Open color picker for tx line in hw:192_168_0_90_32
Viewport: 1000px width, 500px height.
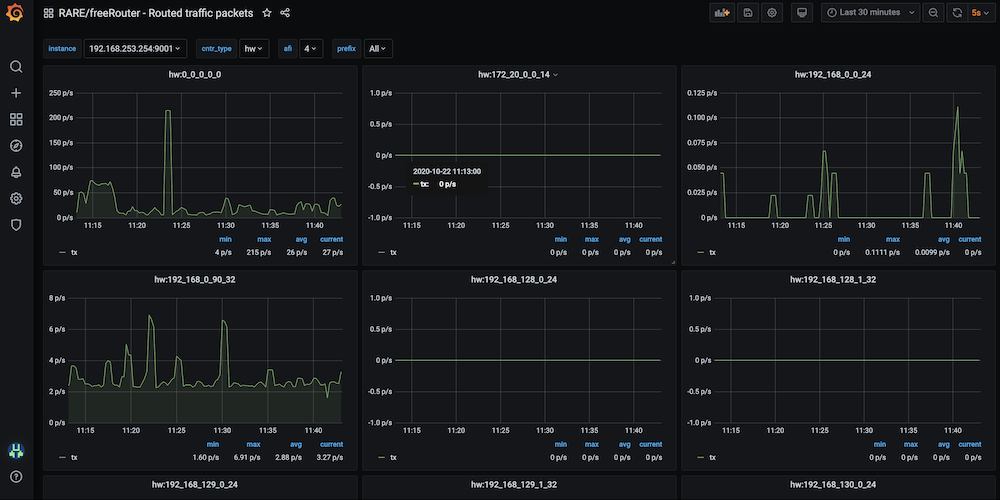pos(62,457)
